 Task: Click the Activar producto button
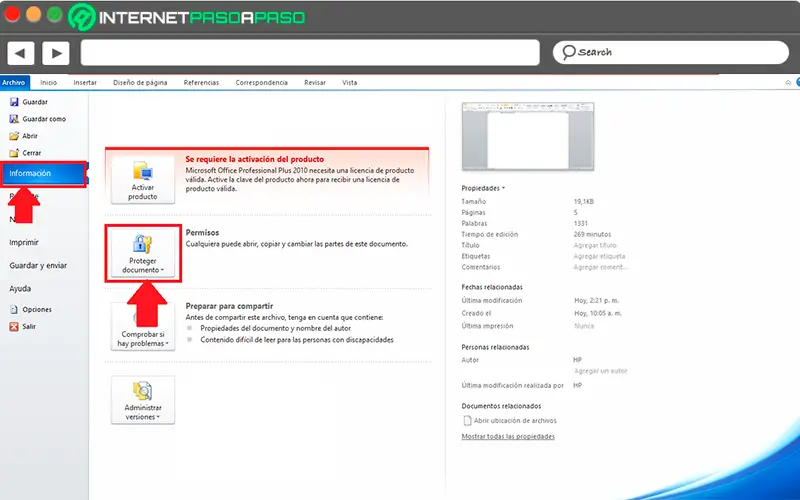coord(143,180)
